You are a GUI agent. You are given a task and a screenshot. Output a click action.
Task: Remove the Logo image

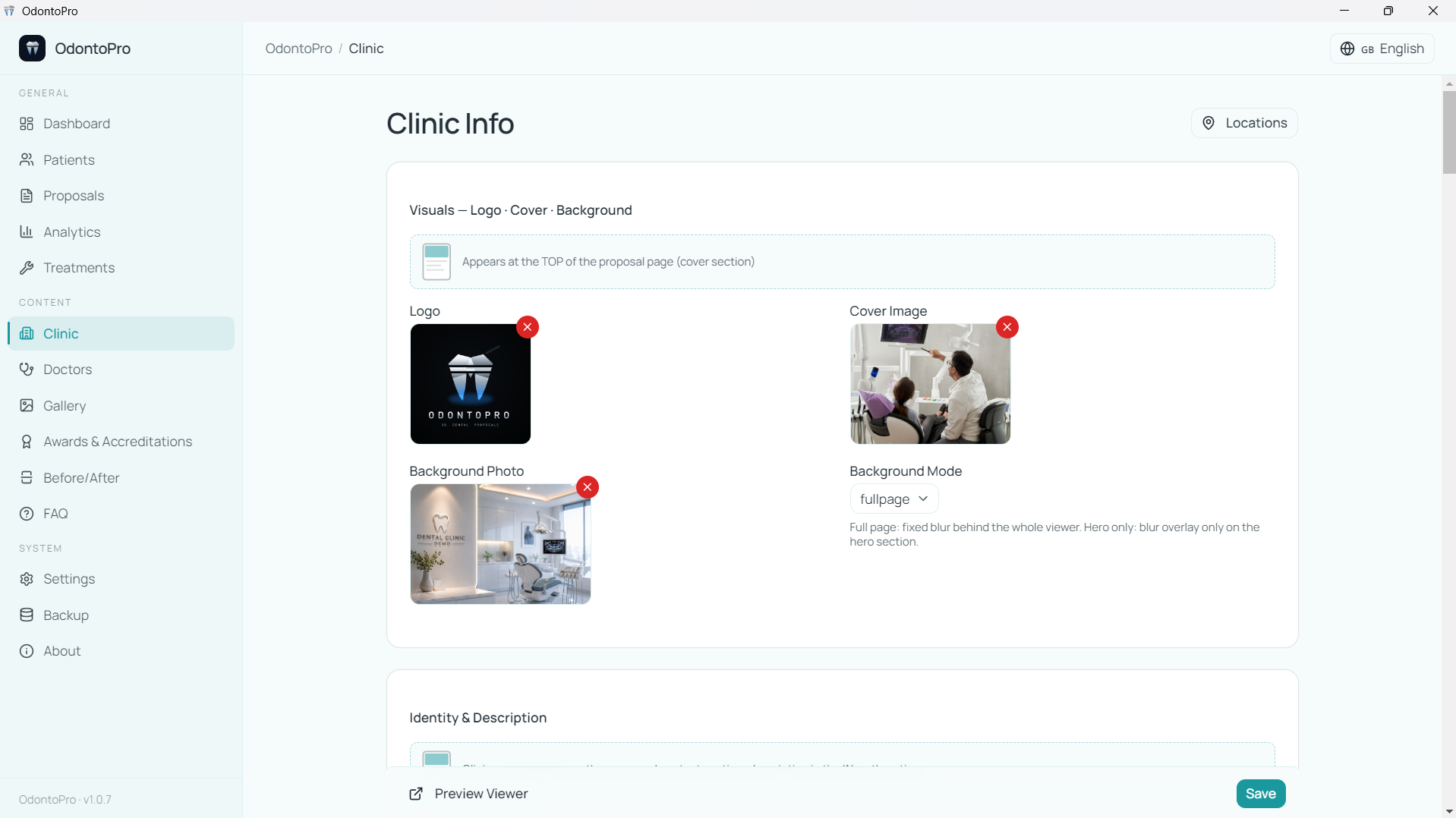[528, 327]
